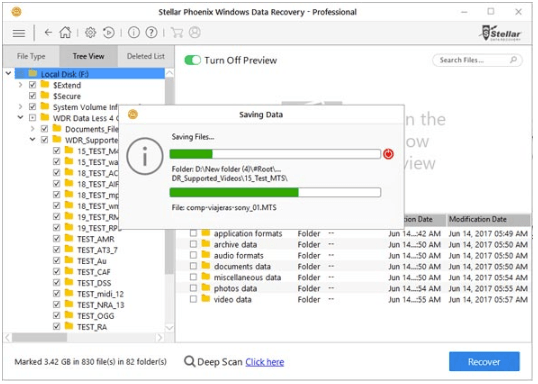Click the search magnifier icon in Search Files

click(x=513, y=60)
